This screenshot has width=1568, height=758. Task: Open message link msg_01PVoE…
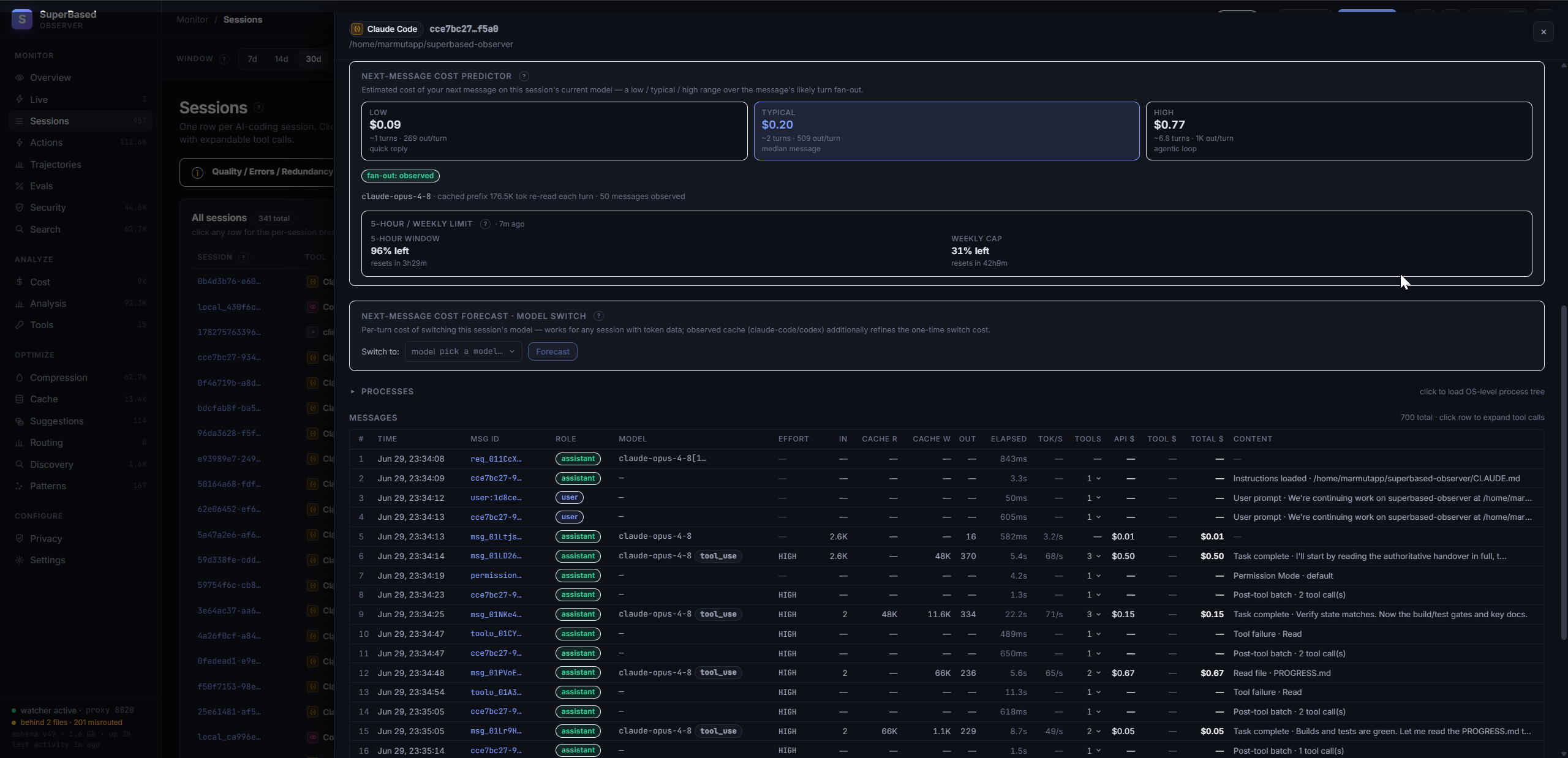(x=496, y=673)
